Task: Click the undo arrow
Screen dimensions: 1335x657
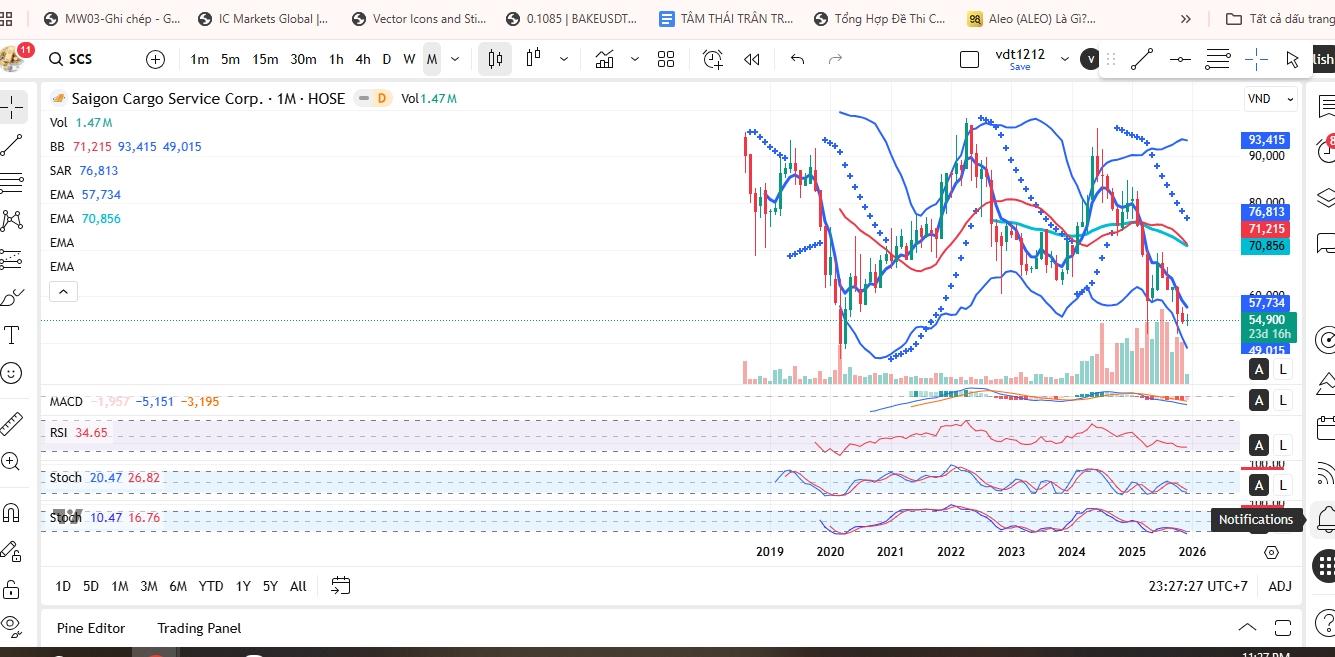Action: 797,59
